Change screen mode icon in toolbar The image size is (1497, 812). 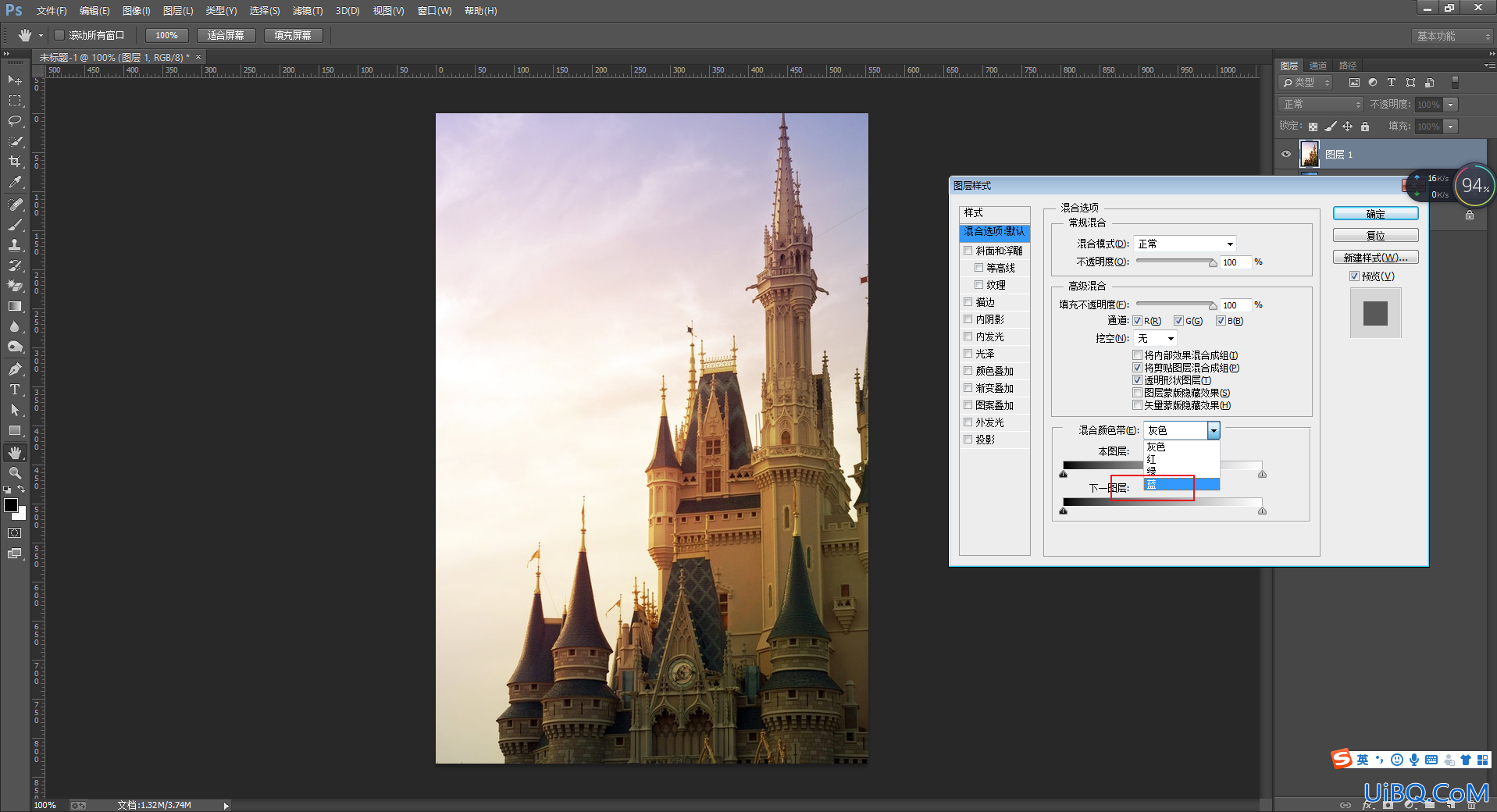[15, 554]
